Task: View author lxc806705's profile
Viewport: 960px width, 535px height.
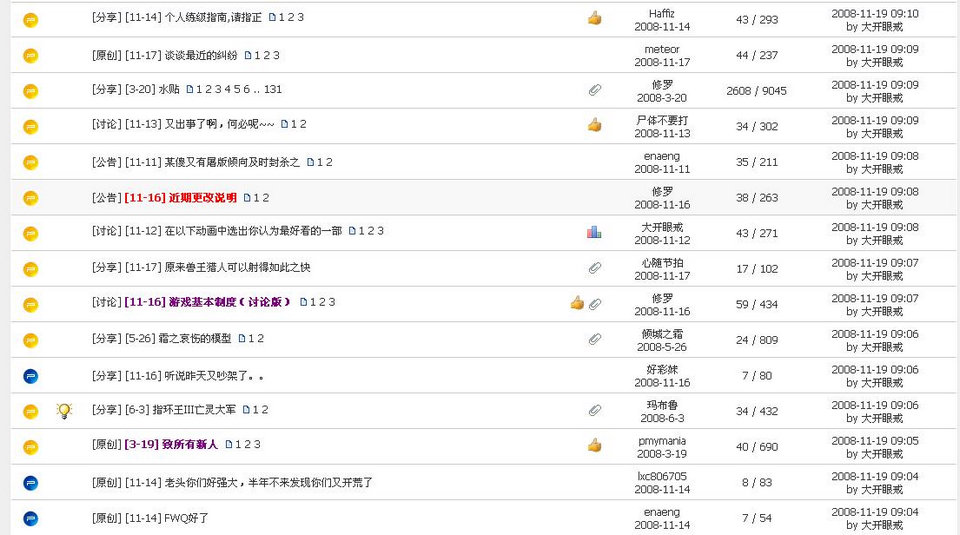Action: point(662,476)
